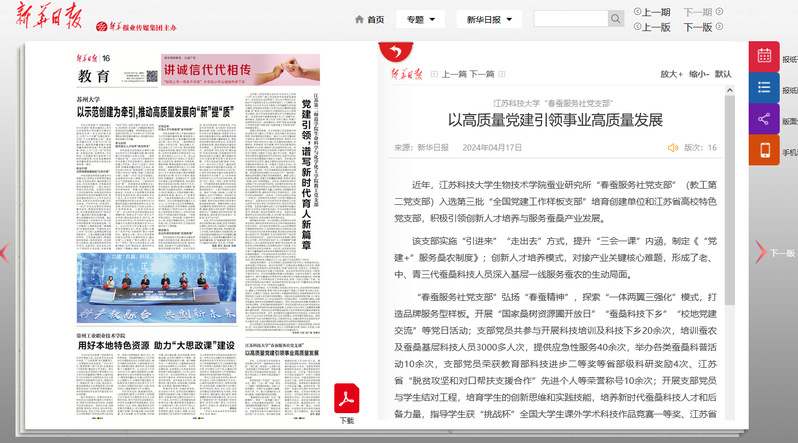Viewport: 798px width, 443px height.
Task: Click the red calendar icon in sidebar
Action: [764, 57]
